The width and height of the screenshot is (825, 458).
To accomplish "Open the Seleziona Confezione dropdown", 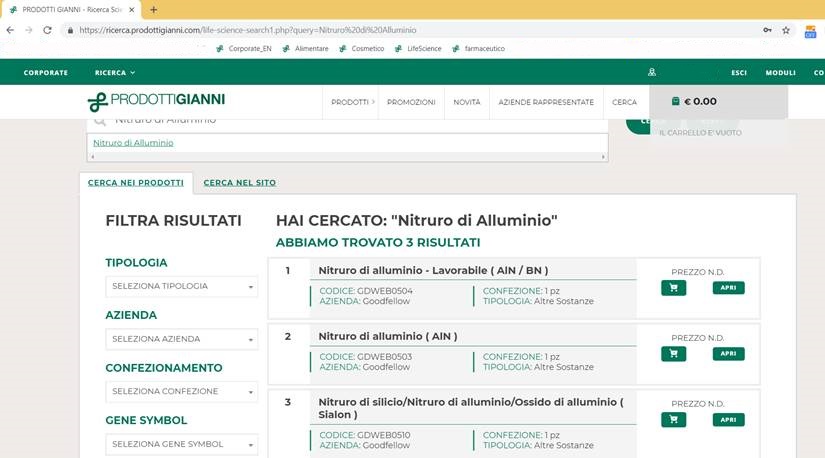I will (181, 391).
